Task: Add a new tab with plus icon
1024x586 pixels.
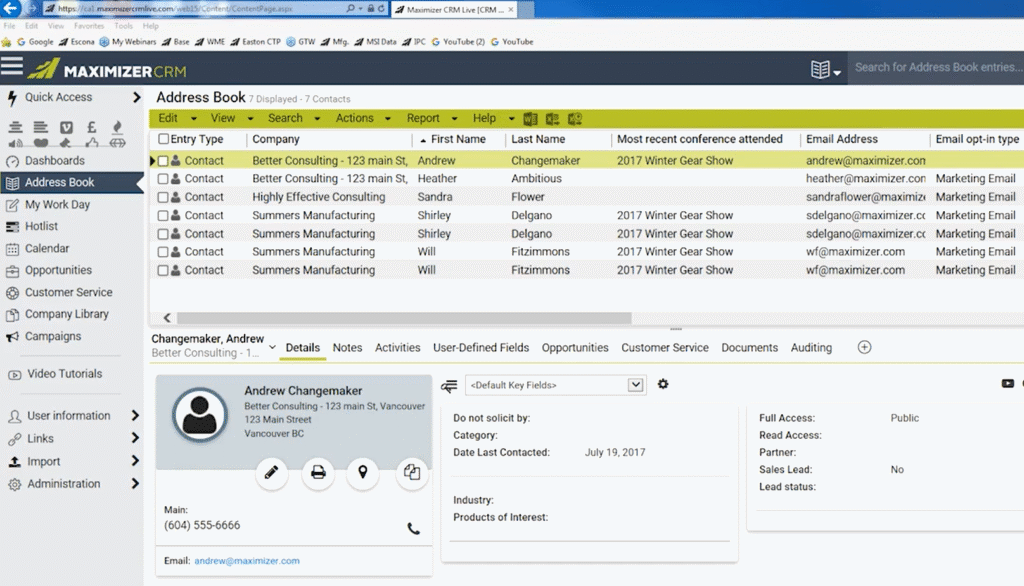Action: tap(864, 348)
